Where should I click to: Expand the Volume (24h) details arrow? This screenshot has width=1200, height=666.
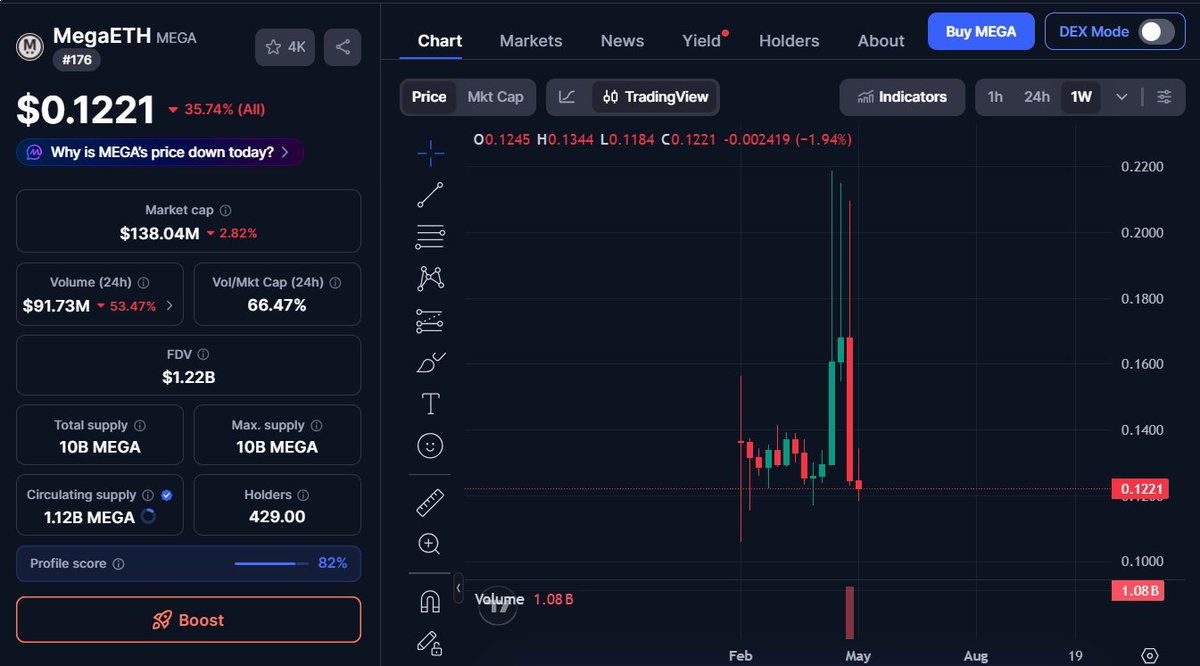(x=169, y=306)
